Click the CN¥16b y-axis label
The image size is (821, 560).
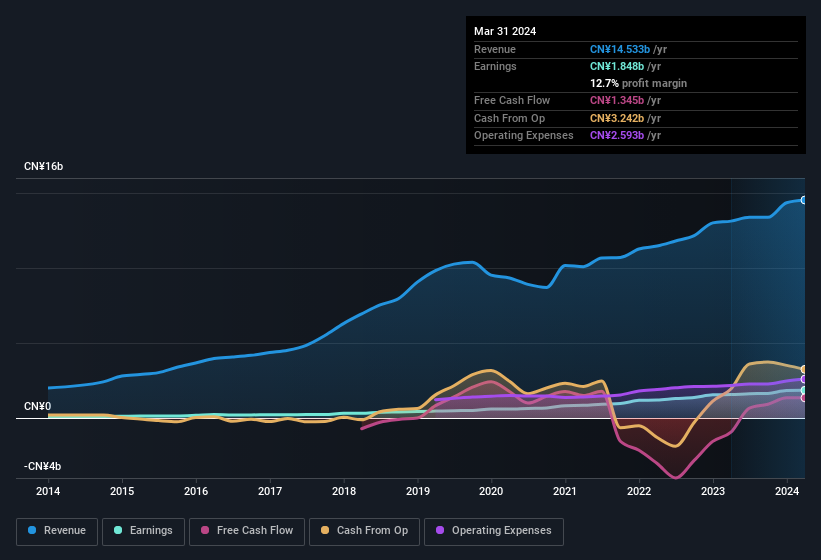(x=43, y=166)
